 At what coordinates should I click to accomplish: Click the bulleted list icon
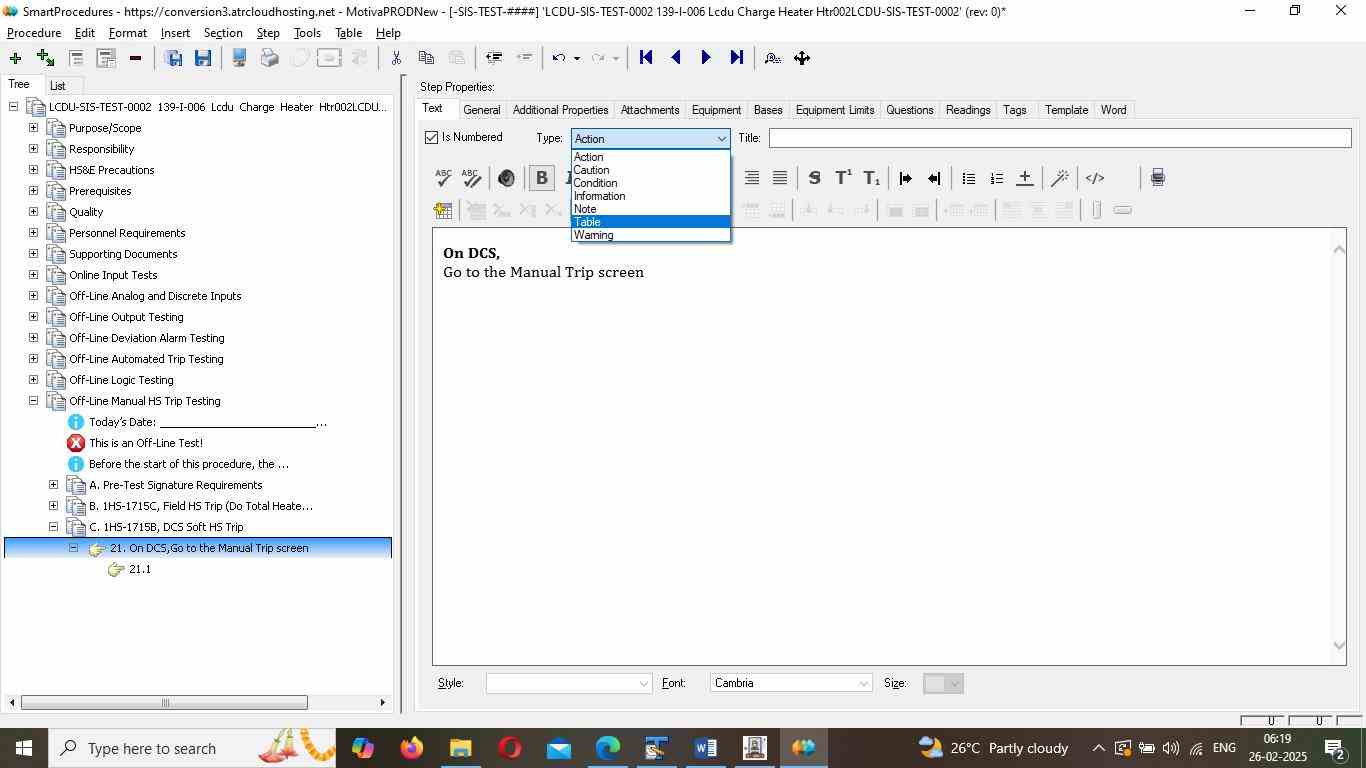coord(968,178)
